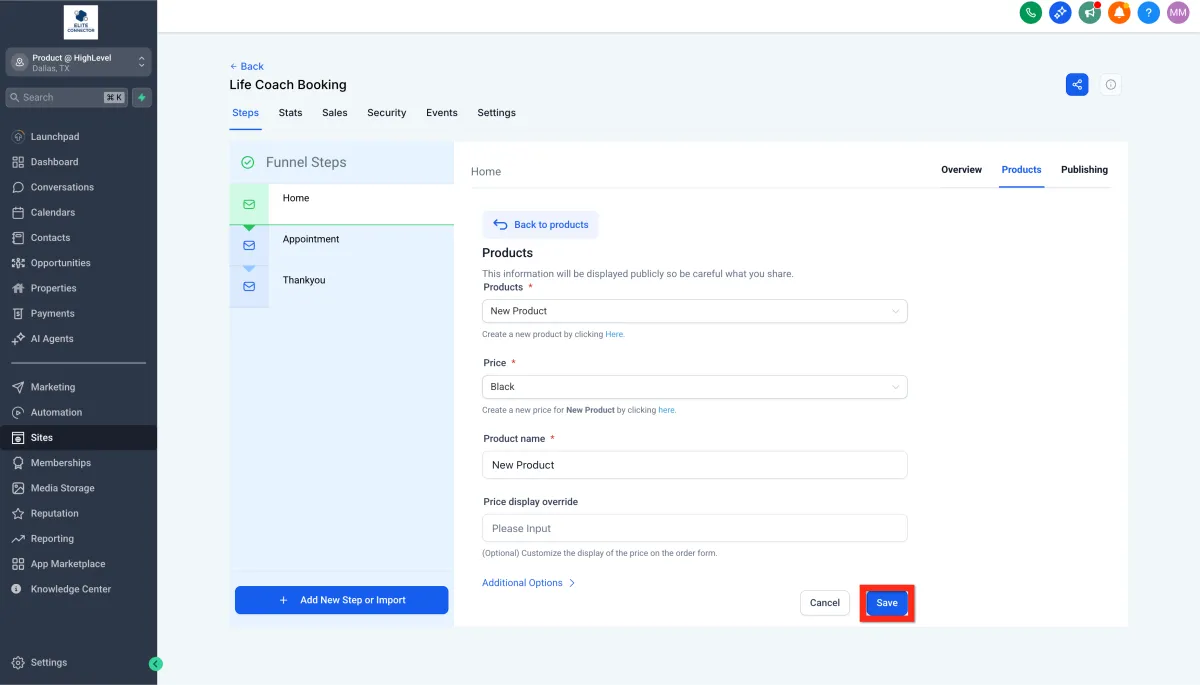Collapse sidebar with green arrow toggle
Image resolution: width=1200 pixels, height=685 pixels.
point(155,663)
